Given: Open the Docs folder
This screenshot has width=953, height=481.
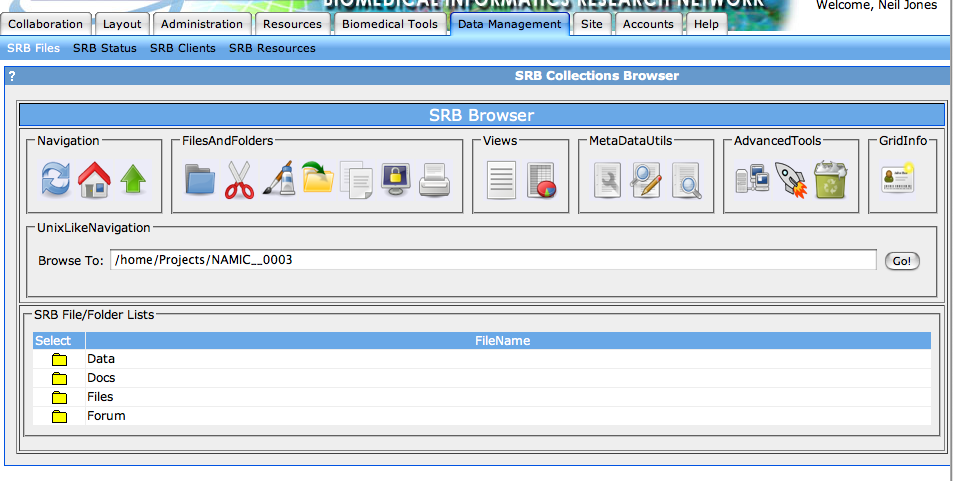Looking at the screenshot, I should coord(101,378).
